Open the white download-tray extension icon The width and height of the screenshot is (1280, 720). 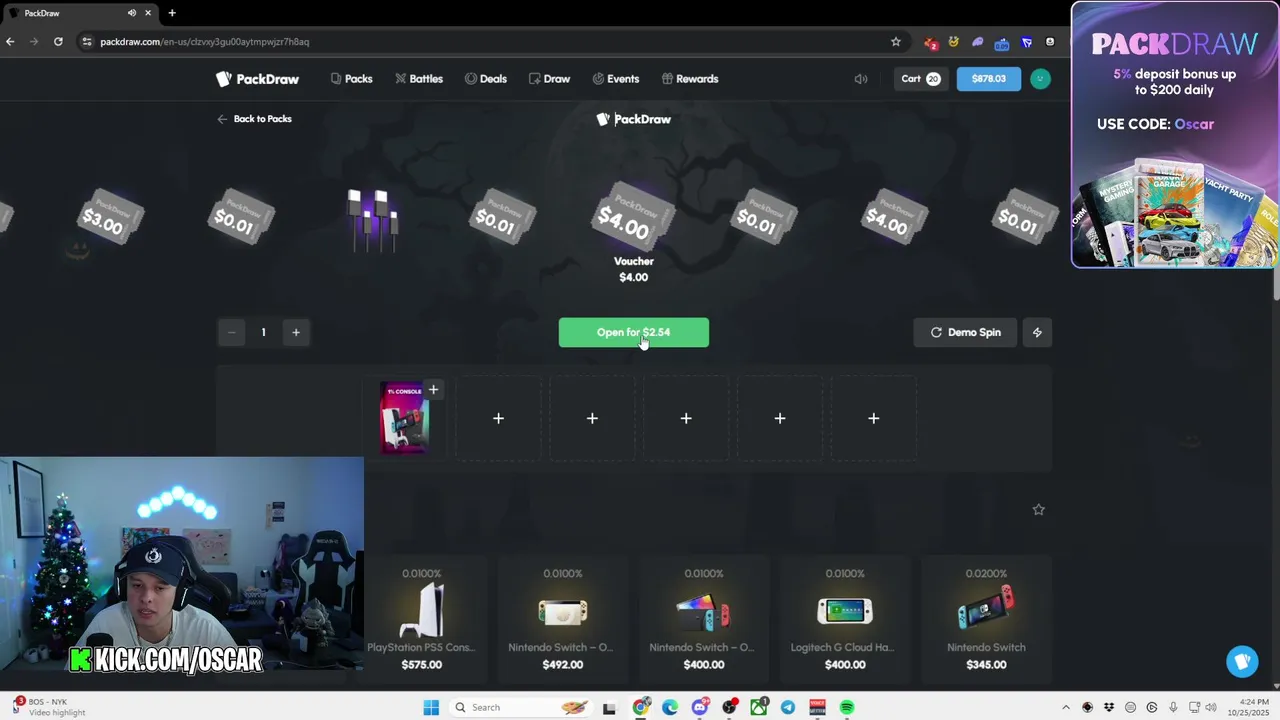coord(1050,42)
